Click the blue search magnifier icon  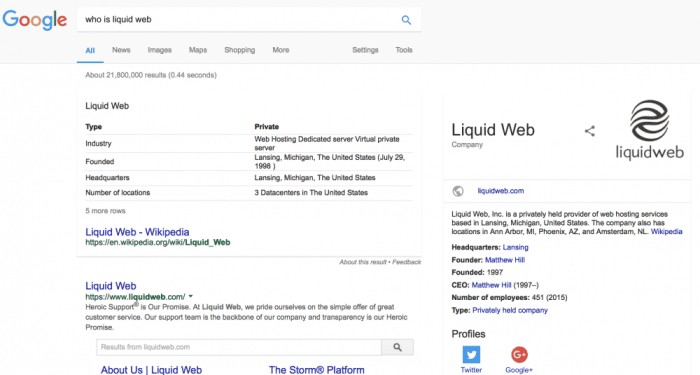pos(406,20)
